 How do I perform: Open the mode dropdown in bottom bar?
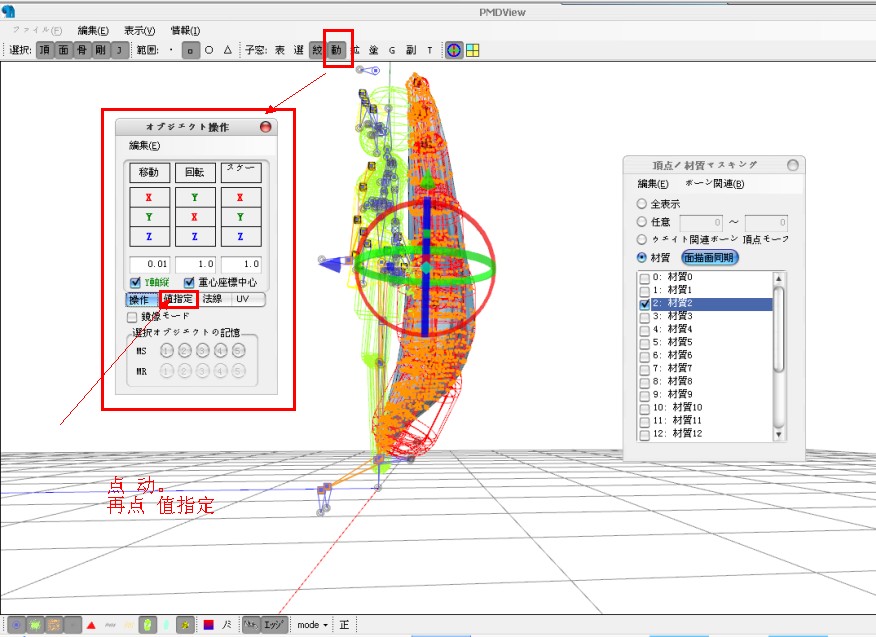pyautogui.click(x=312, y=625)
